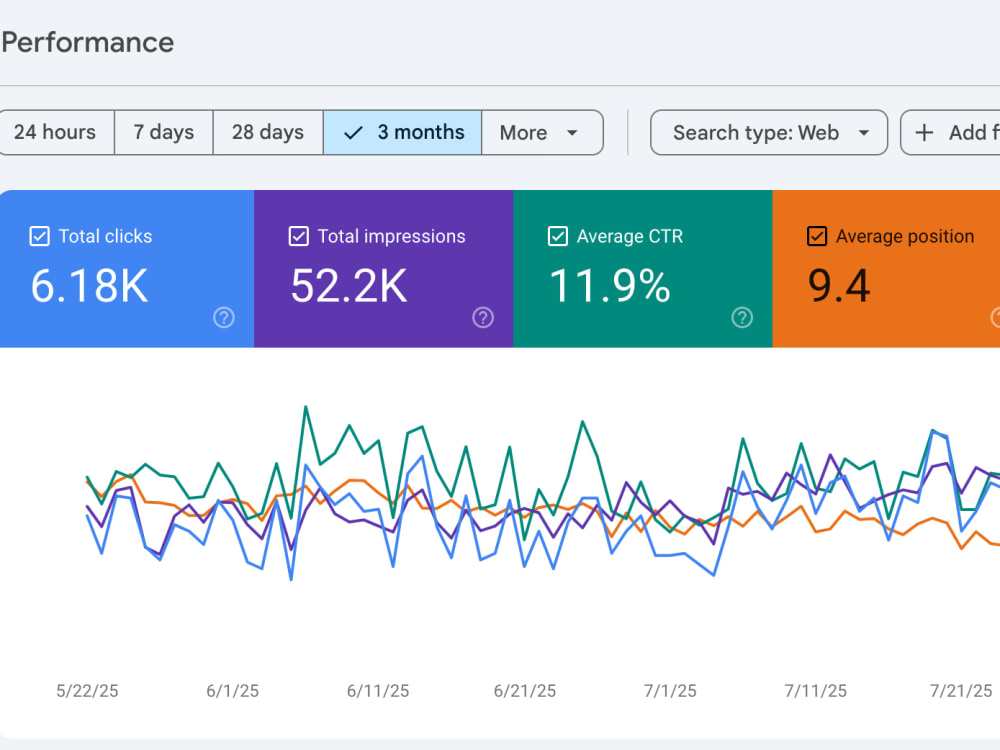Click the 7/21/25 date axis label
Image resolution: width=1000 pixels, height=750 pixels.
click(961, 691)
